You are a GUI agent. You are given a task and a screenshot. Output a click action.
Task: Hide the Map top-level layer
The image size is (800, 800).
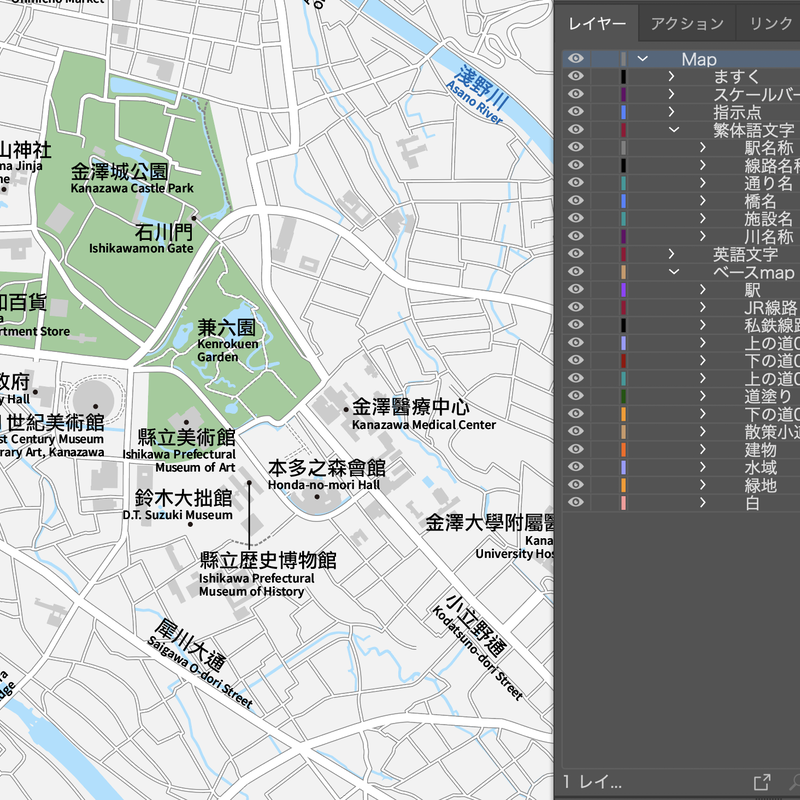(x=575, y=59)
